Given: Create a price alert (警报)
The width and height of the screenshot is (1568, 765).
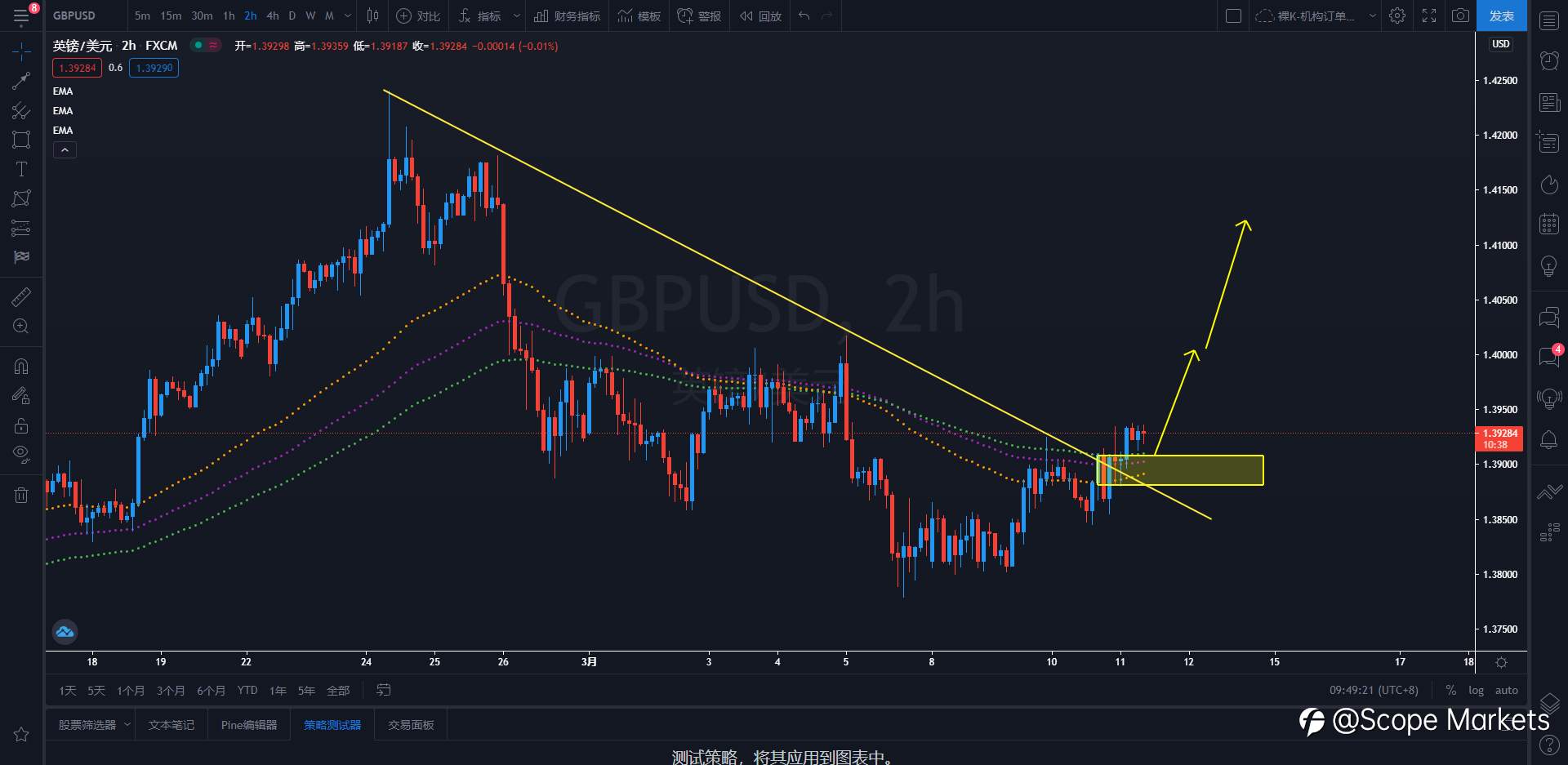Looking at the screenshot, I should pyautogui.click(x=700, y=16).
